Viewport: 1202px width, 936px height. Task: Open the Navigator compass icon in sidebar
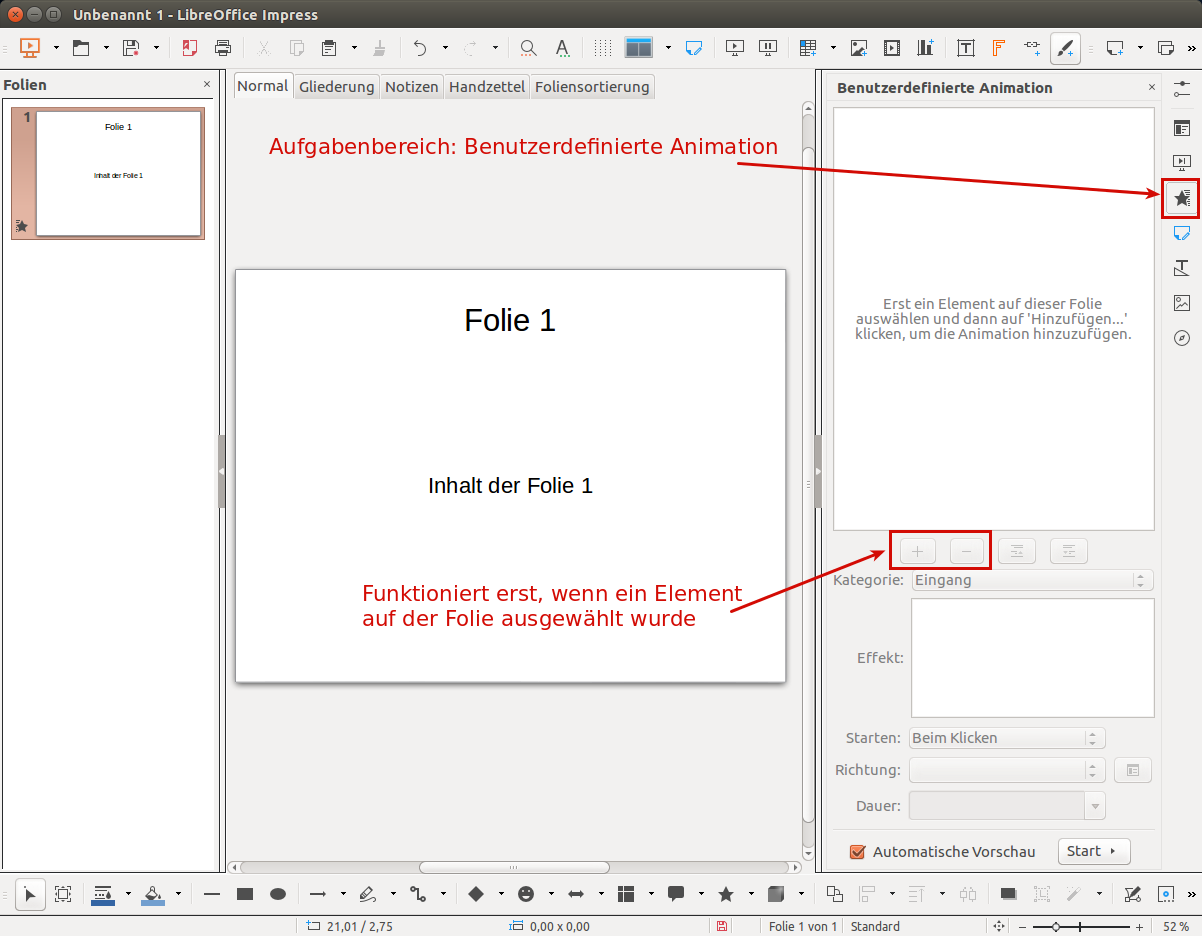(x=1182, y=338)
